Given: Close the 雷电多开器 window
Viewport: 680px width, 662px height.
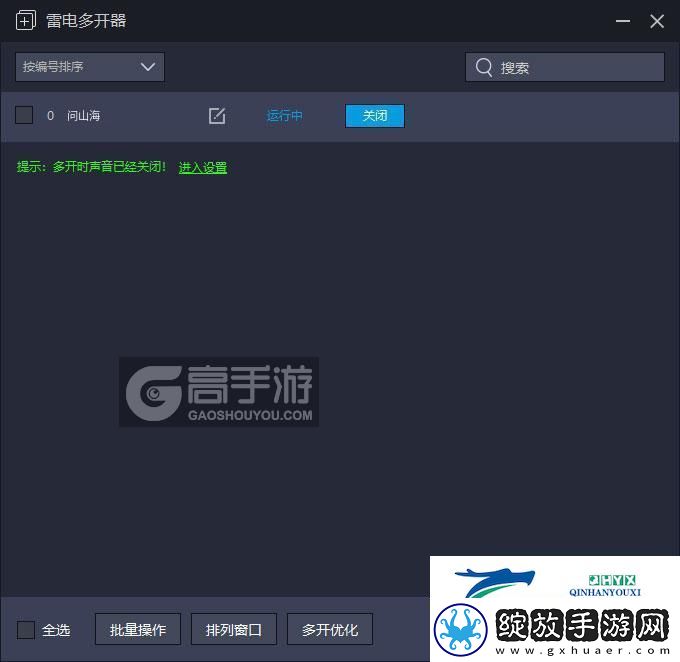Looking at the screenshot, I should point(657,21).
